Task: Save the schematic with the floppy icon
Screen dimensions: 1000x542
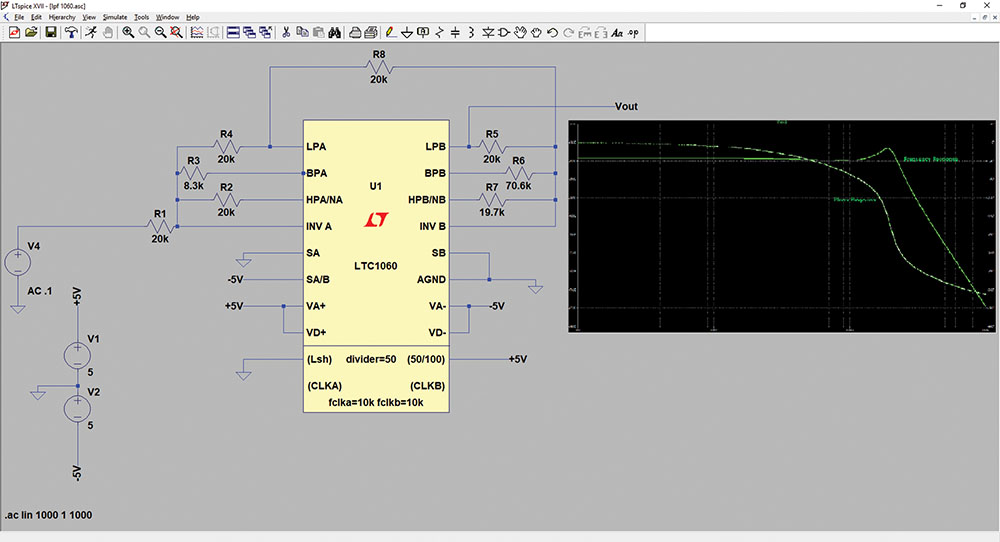Action: (50, 33)
